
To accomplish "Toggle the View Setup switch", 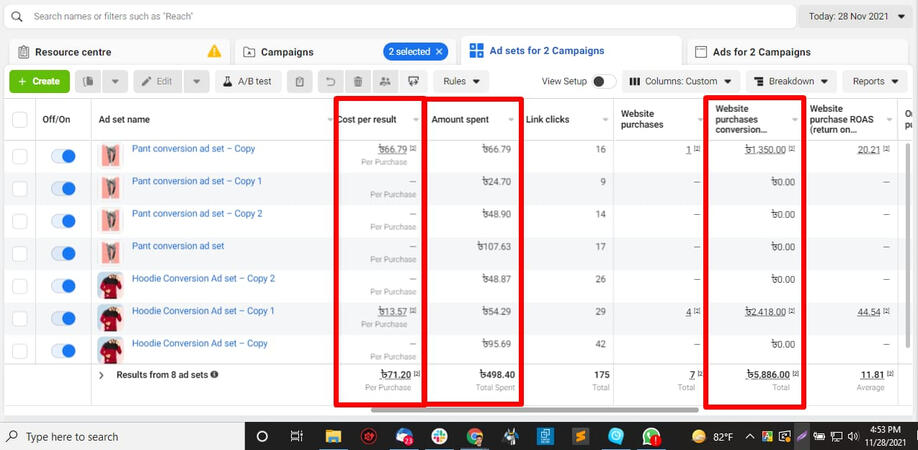I will tap(603, 81).
